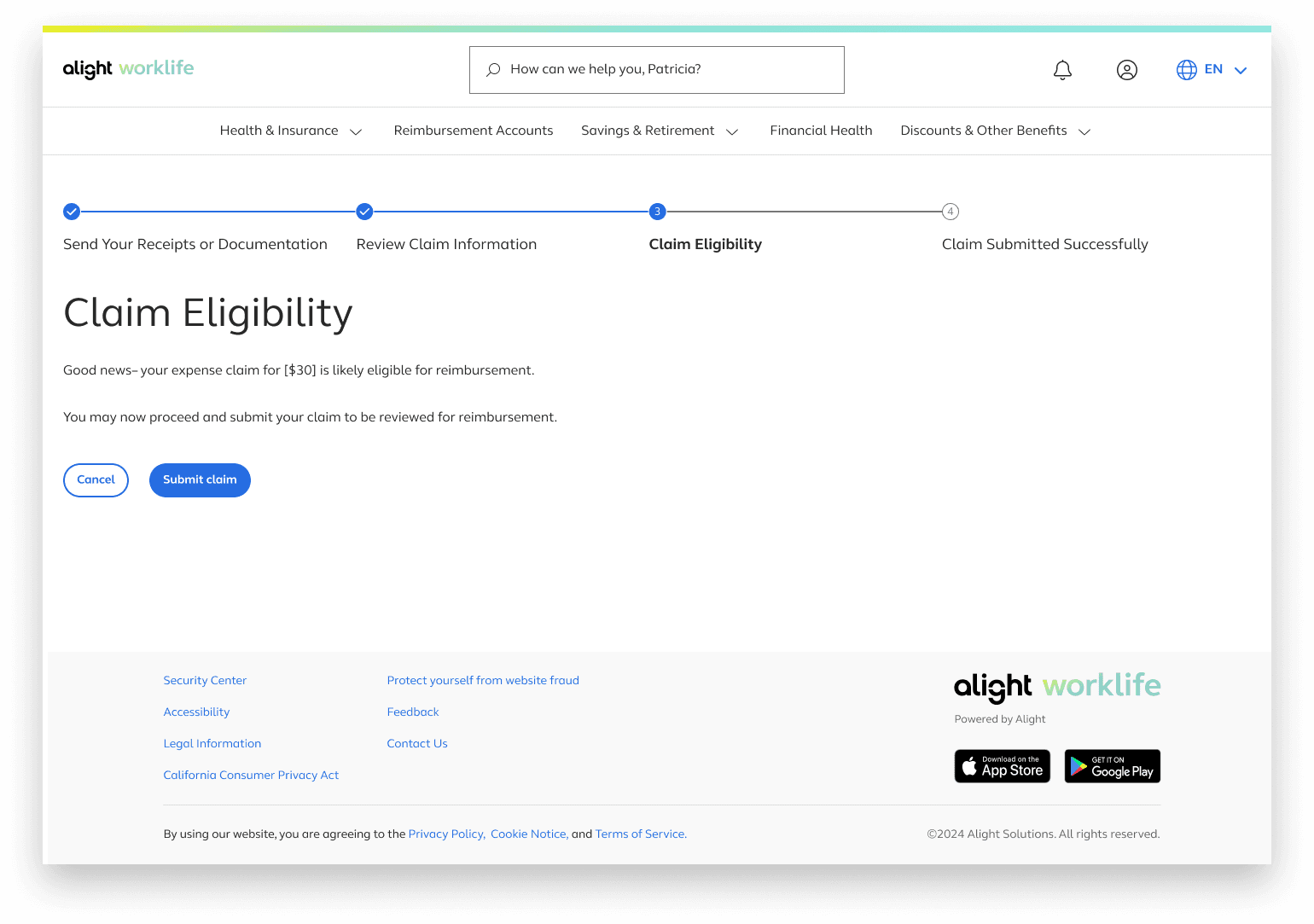The image size is (1314, 924).
Task: Click the Alight Worklife header logo
Action: (x=129, y=68)
